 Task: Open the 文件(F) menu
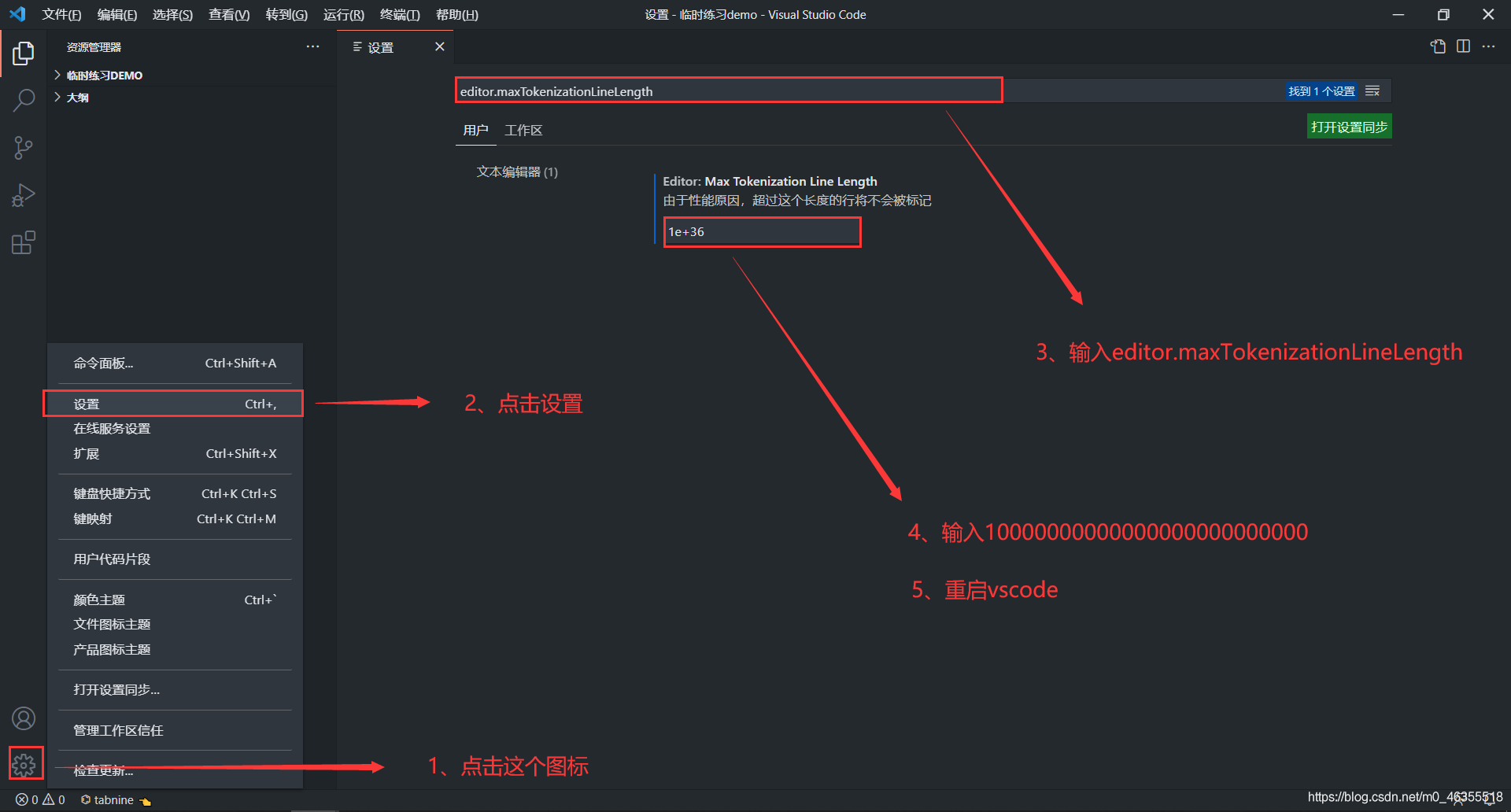coord(61,14)
